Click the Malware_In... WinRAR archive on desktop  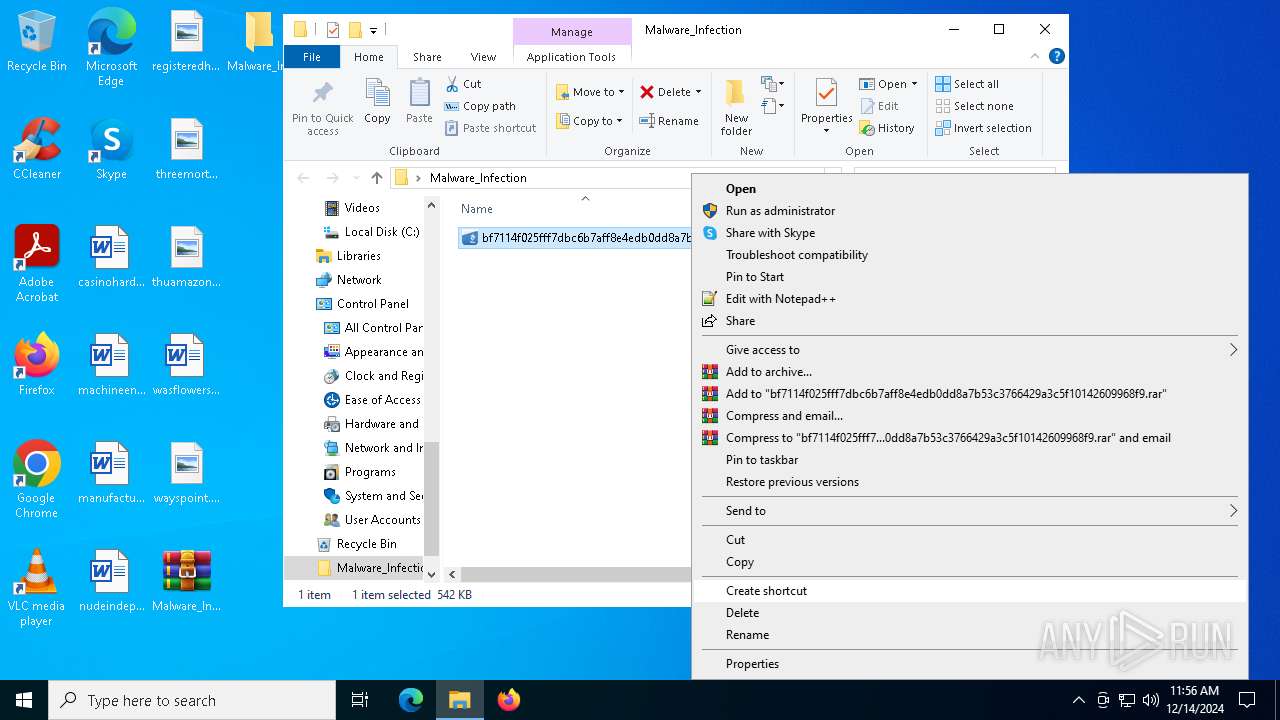187,581
